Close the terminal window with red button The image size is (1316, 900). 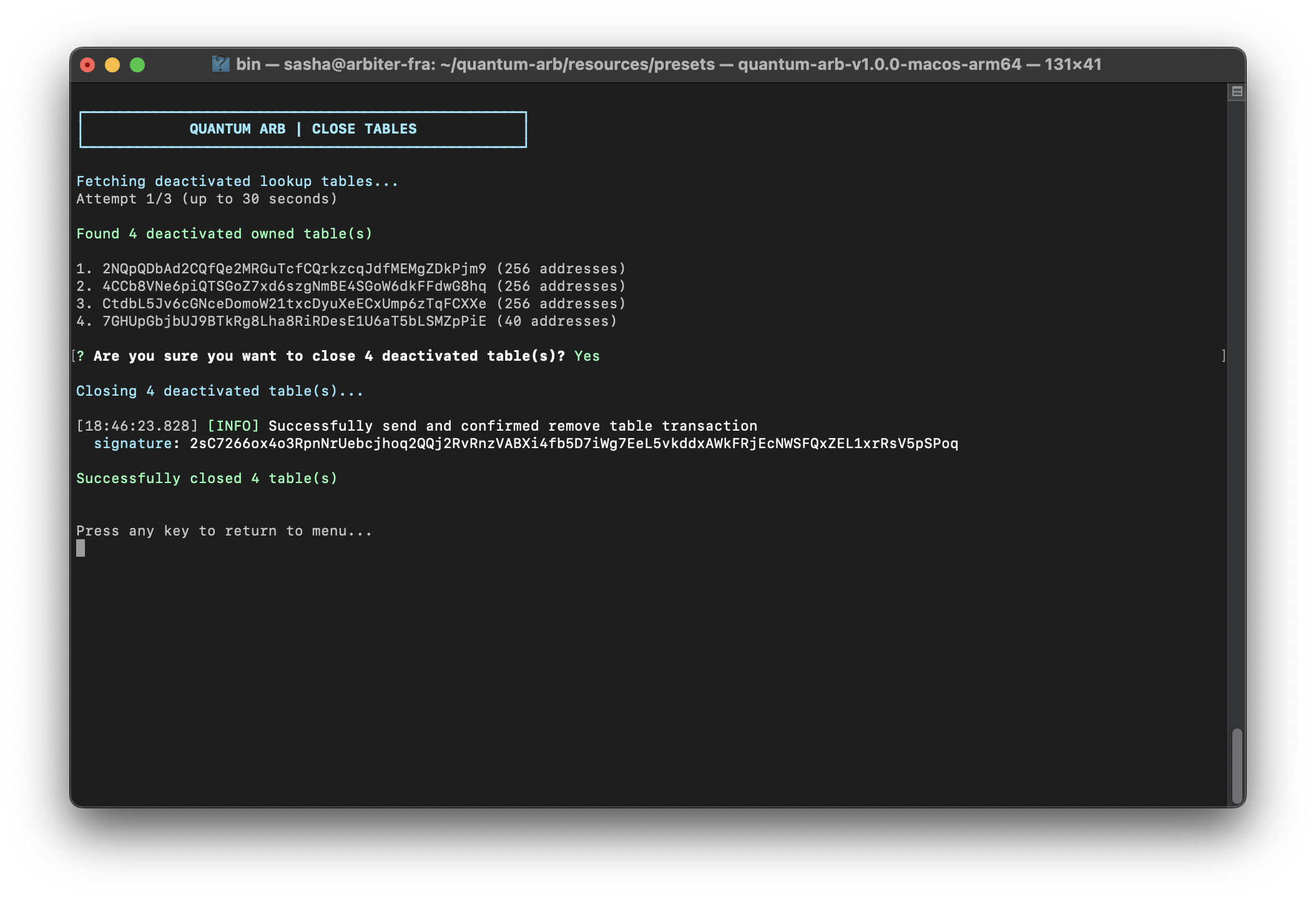(87, 65)
